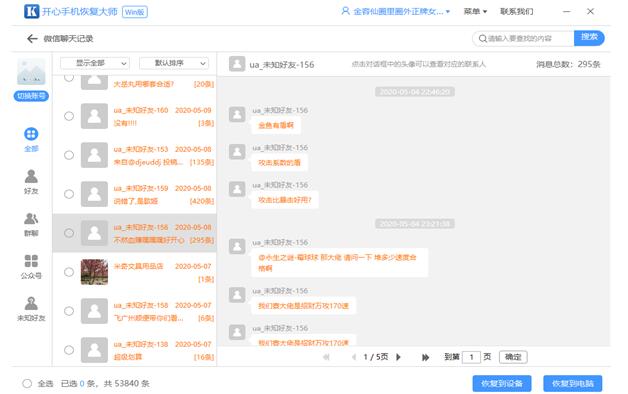Jump to first page of messages
Image resolution: width=628 pixels, height=394 pixels.
326,357
